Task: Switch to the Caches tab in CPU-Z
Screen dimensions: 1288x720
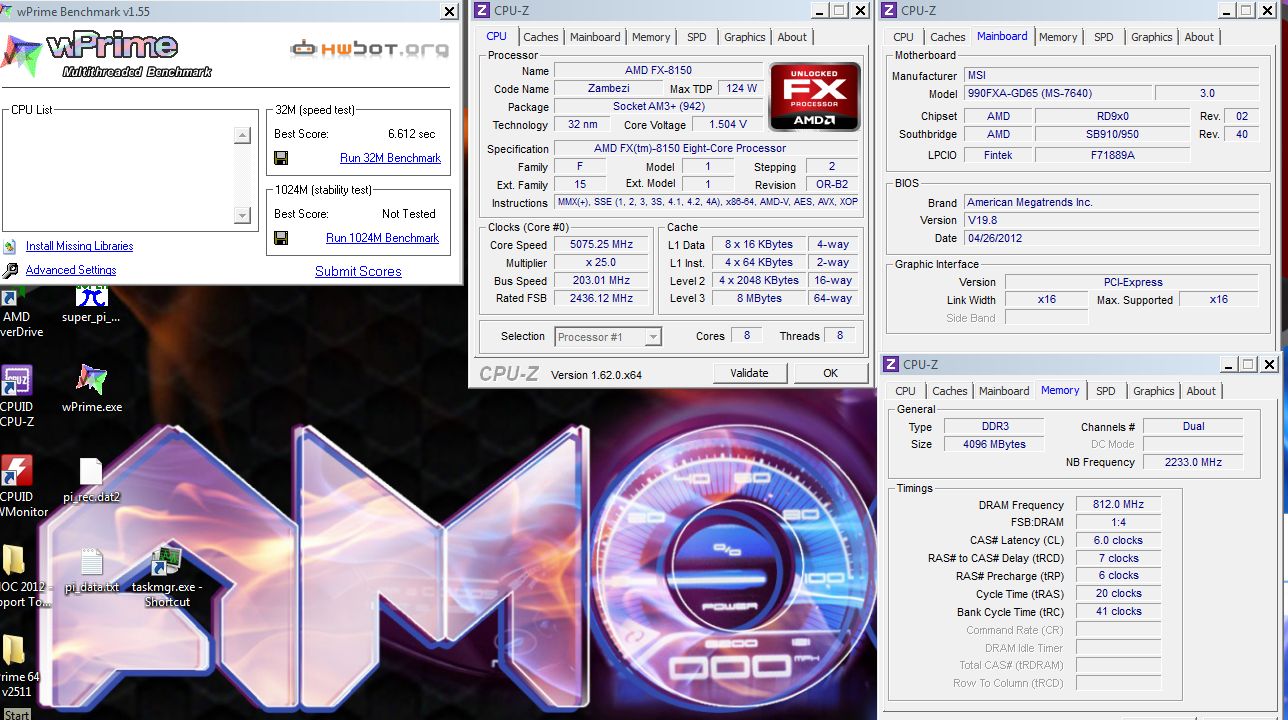Action: point(541,37)
